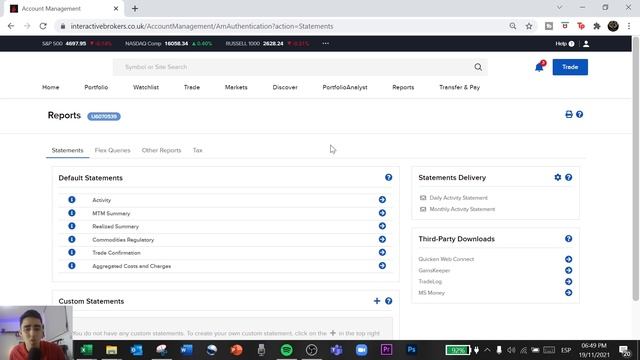Screen dimensions: 640x360
Task: Open help for Custom Statements
Action: click(x=389, y=301)
